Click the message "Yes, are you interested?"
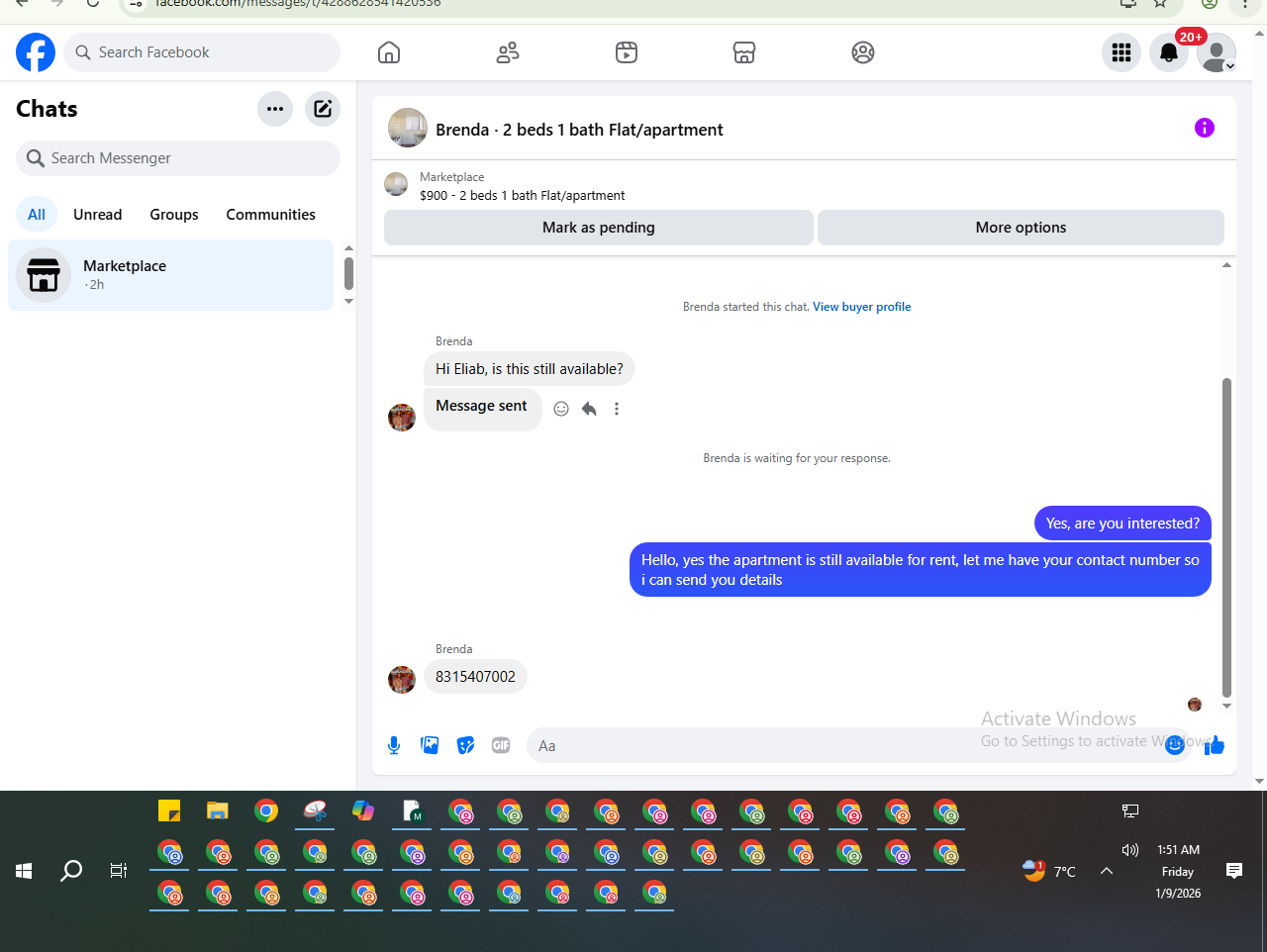The image size is (1267, 952). pos(1122,524)
